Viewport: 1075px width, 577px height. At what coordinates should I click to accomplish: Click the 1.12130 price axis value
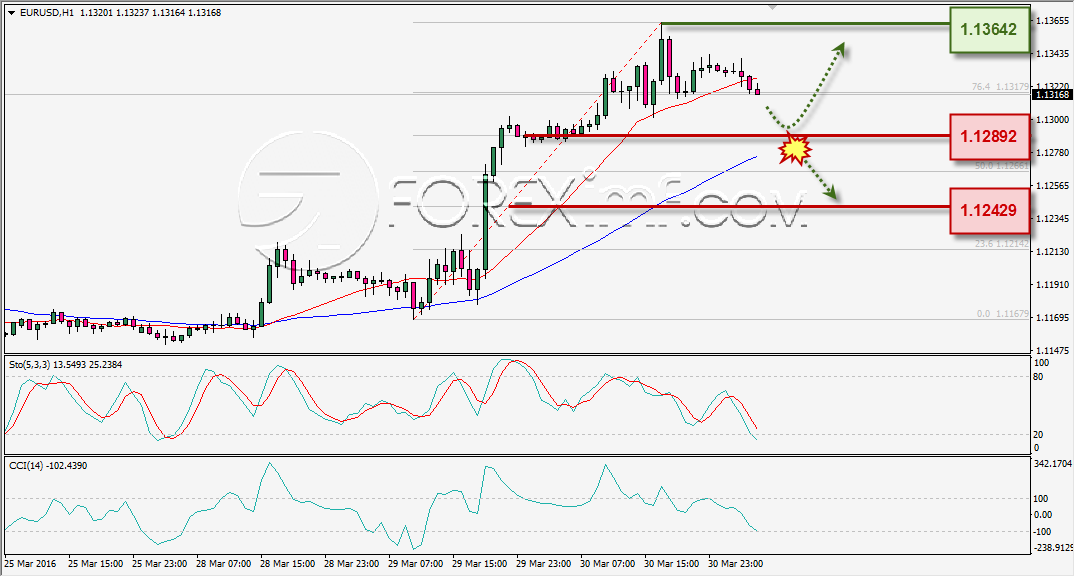point(1053,251)
